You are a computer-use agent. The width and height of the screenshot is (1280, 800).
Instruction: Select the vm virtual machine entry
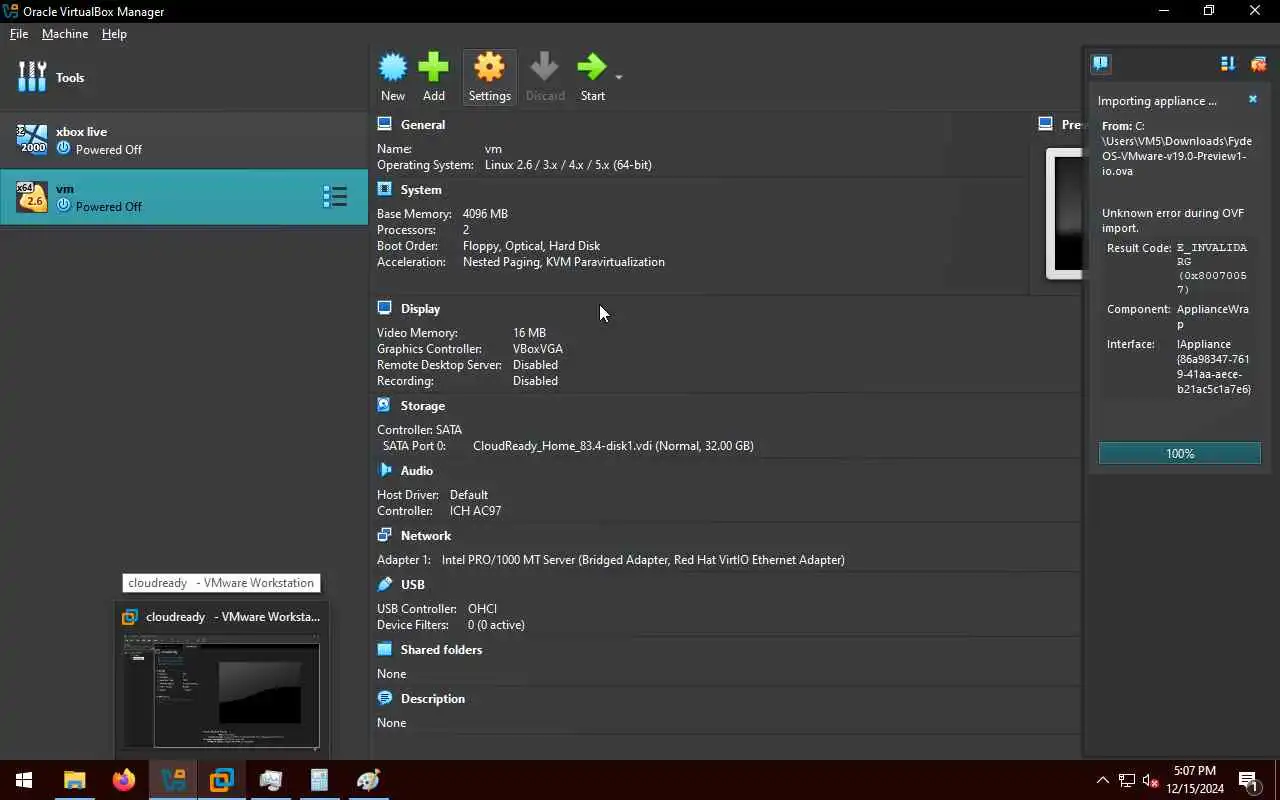184,197
